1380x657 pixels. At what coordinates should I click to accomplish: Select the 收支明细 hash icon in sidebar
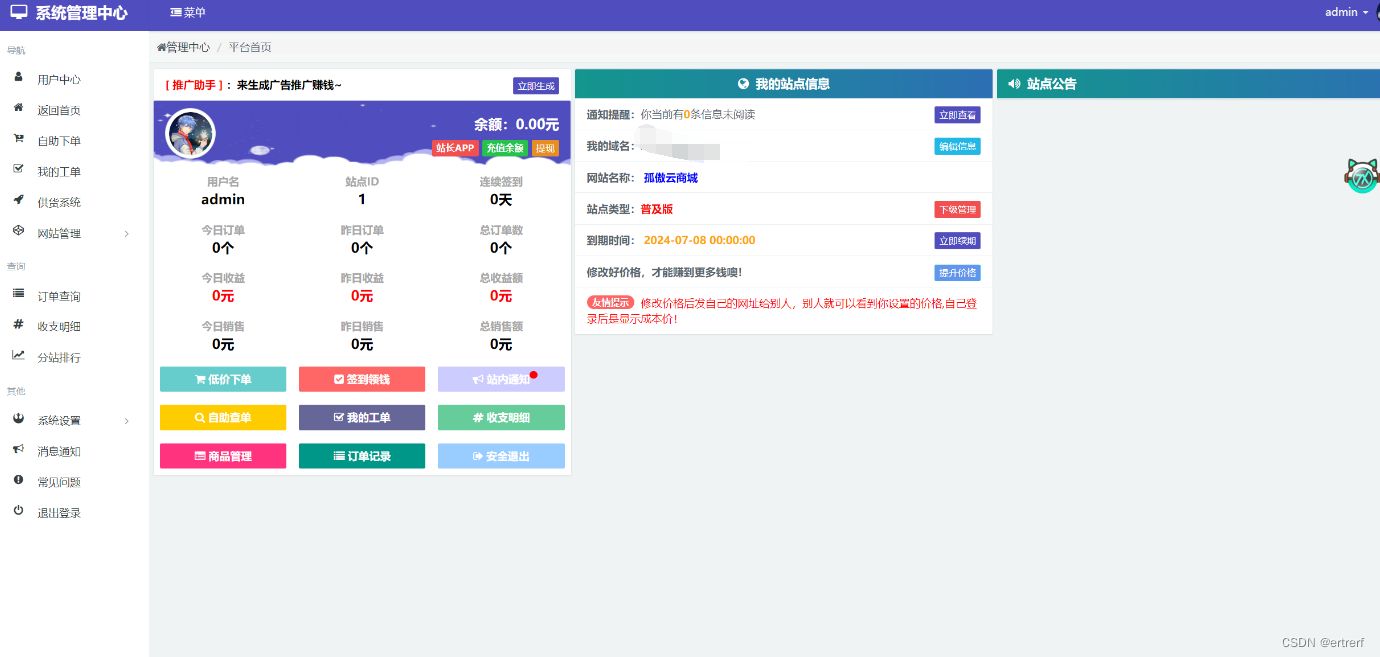pyautogui.click(x=19, y=325)
